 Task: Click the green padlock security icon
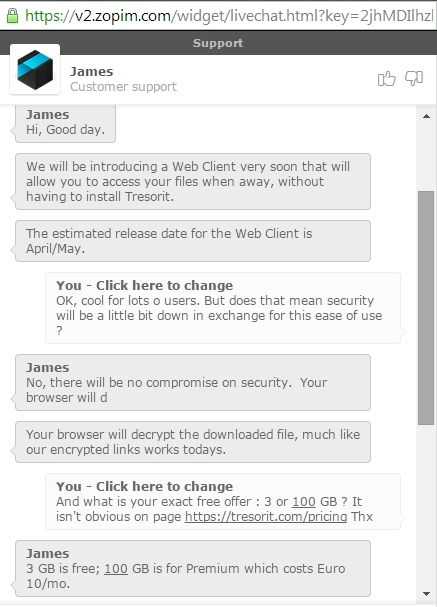click(x=12, y=15)
